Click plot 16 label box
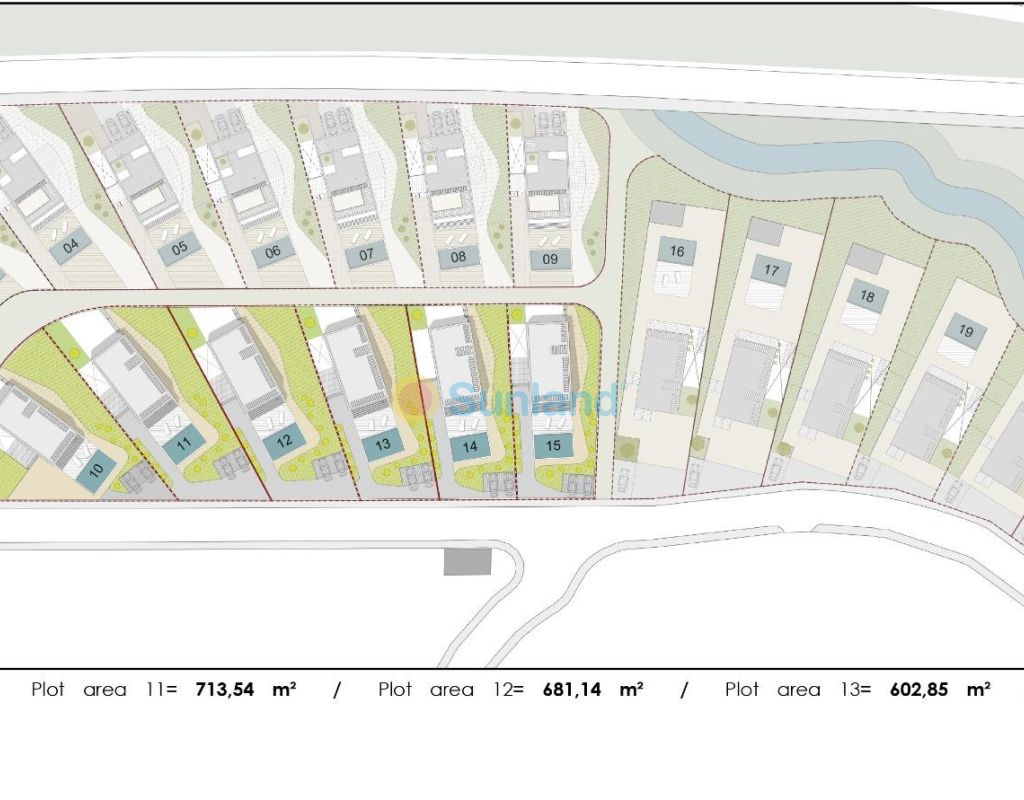This screenshot has width=1024, height=800. (677, 251)
